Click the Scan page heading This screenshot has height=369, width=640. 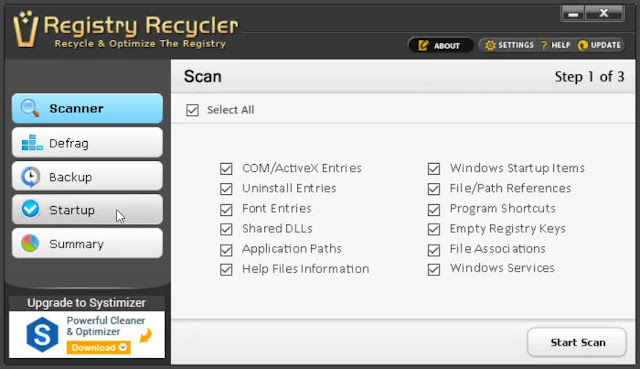click(x=203, y=76)
